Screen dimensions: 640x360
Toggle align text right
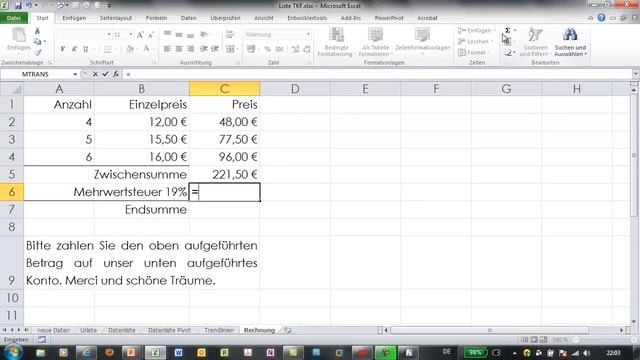click(x=190, y=49)
